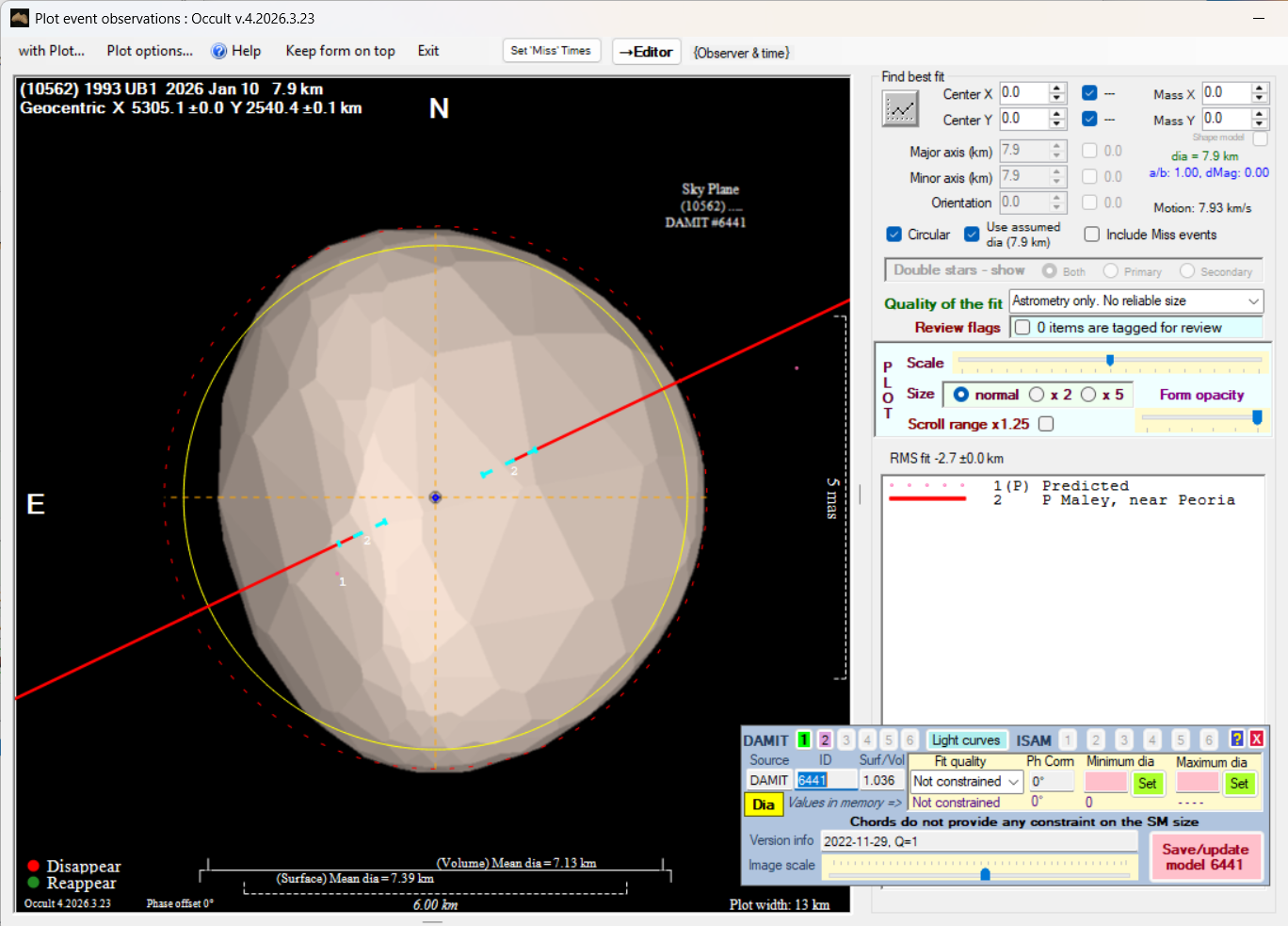Close the DAMIT panel with red X
The height and width of the screenshot is (926, 1288).
1256,739
